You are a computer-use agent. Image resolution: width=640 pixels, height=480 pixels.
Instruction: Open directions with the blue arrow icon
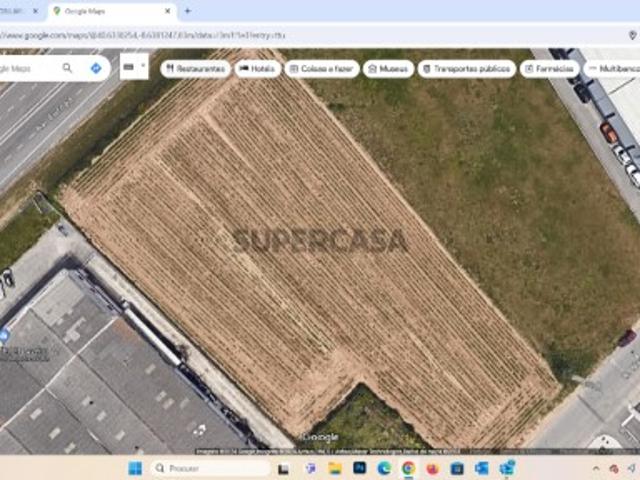click(96, 68)
